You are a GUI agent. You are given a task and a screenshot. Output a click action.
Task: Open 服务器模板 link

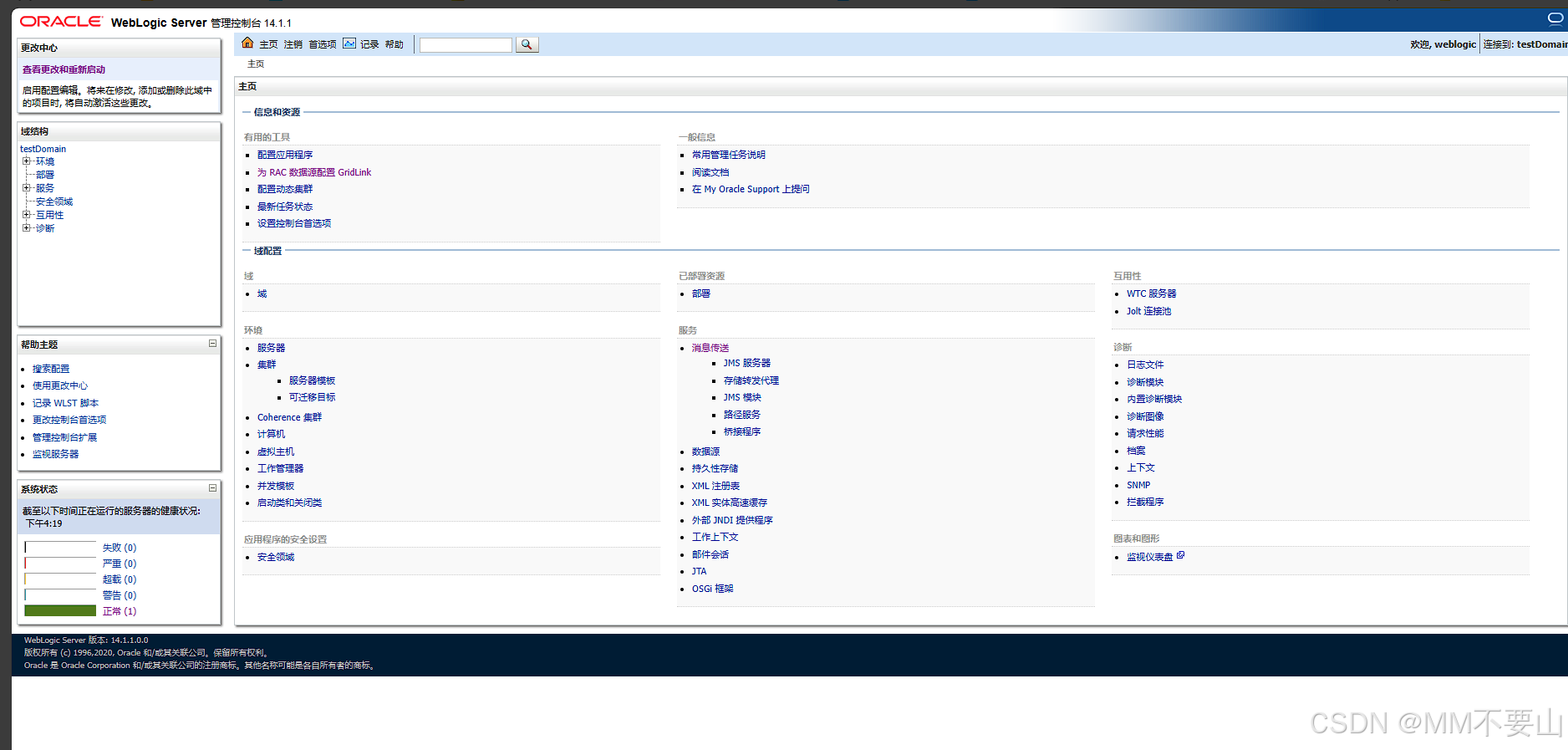312,380
